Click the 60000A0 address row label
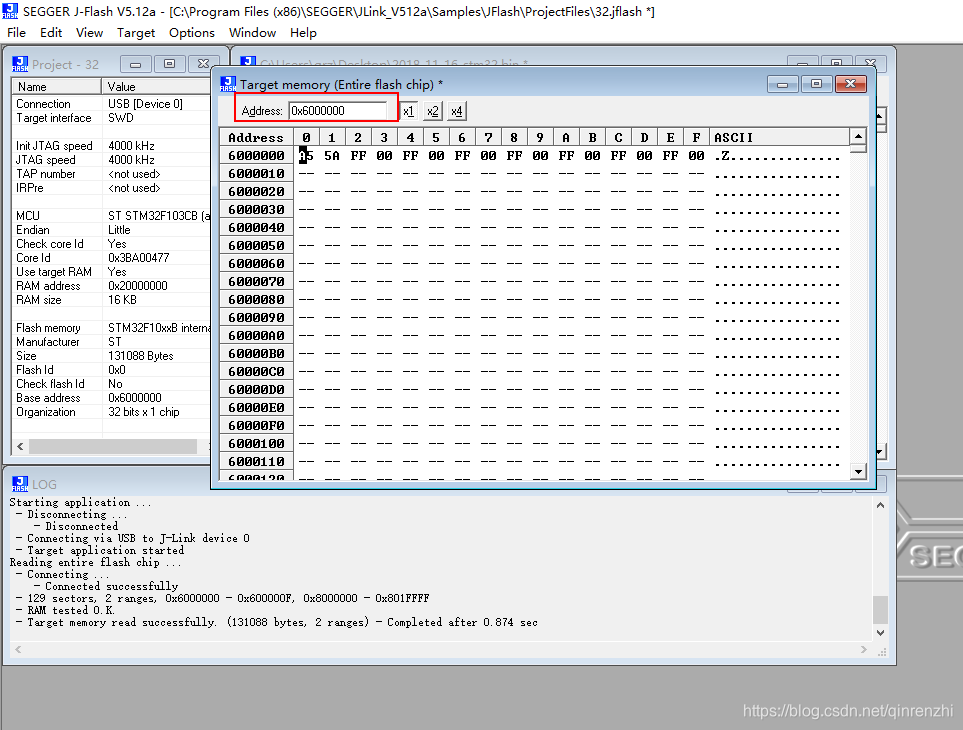 point(256,336)
